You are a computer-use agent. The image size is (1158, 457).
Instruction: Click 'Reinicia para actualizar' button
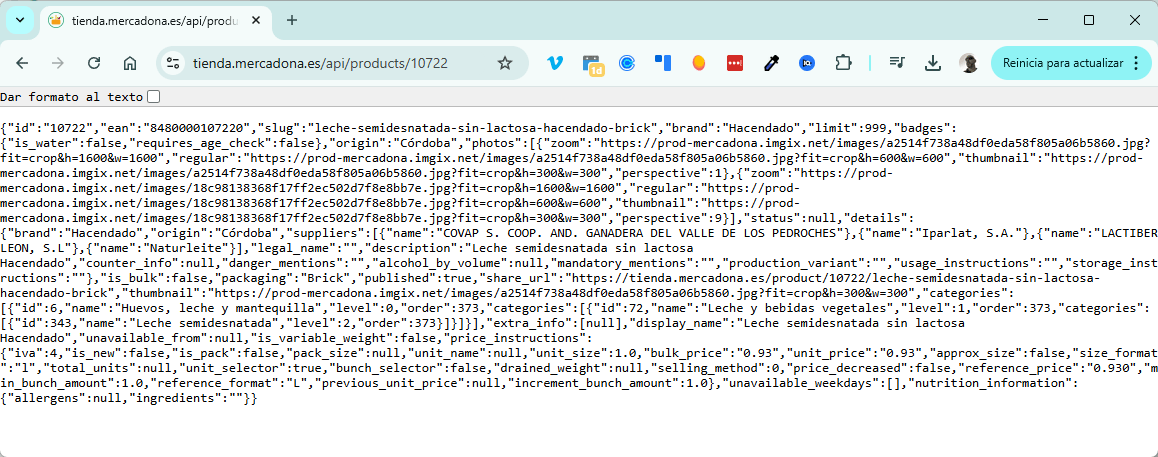click(1062, 63)
